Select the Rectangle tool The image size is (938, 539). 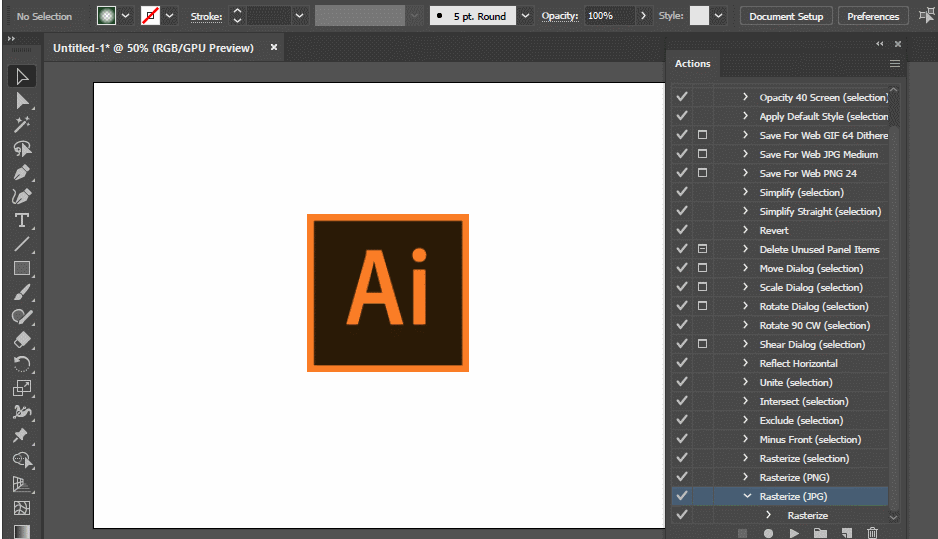(22, 268)
